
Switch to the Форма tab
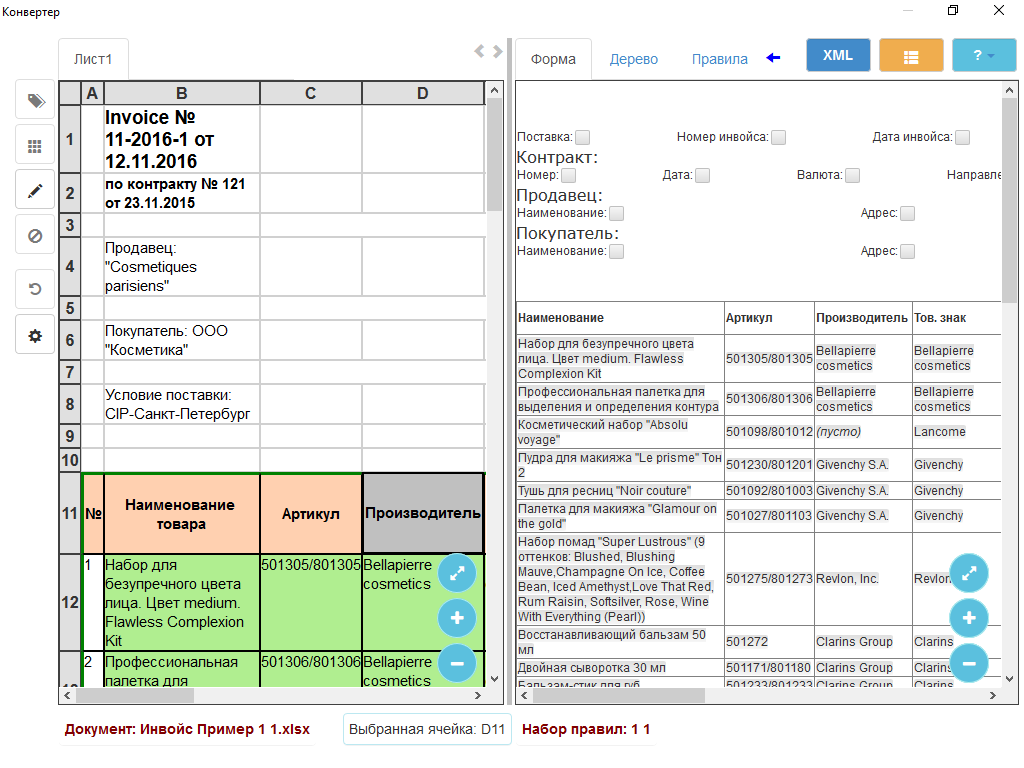[x=553, y=59]
